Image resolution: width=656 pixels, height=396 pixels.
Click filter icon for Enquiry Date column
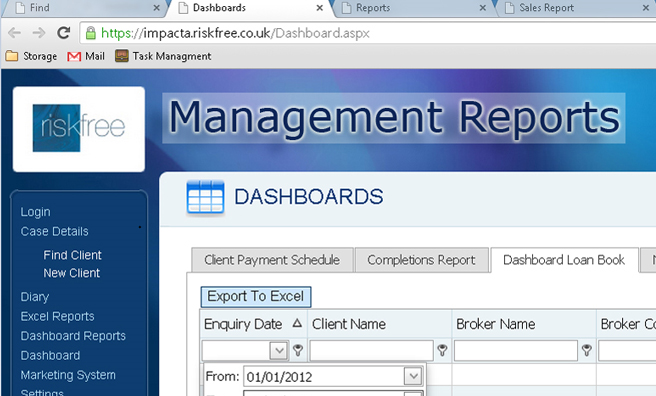coord(298,350)
